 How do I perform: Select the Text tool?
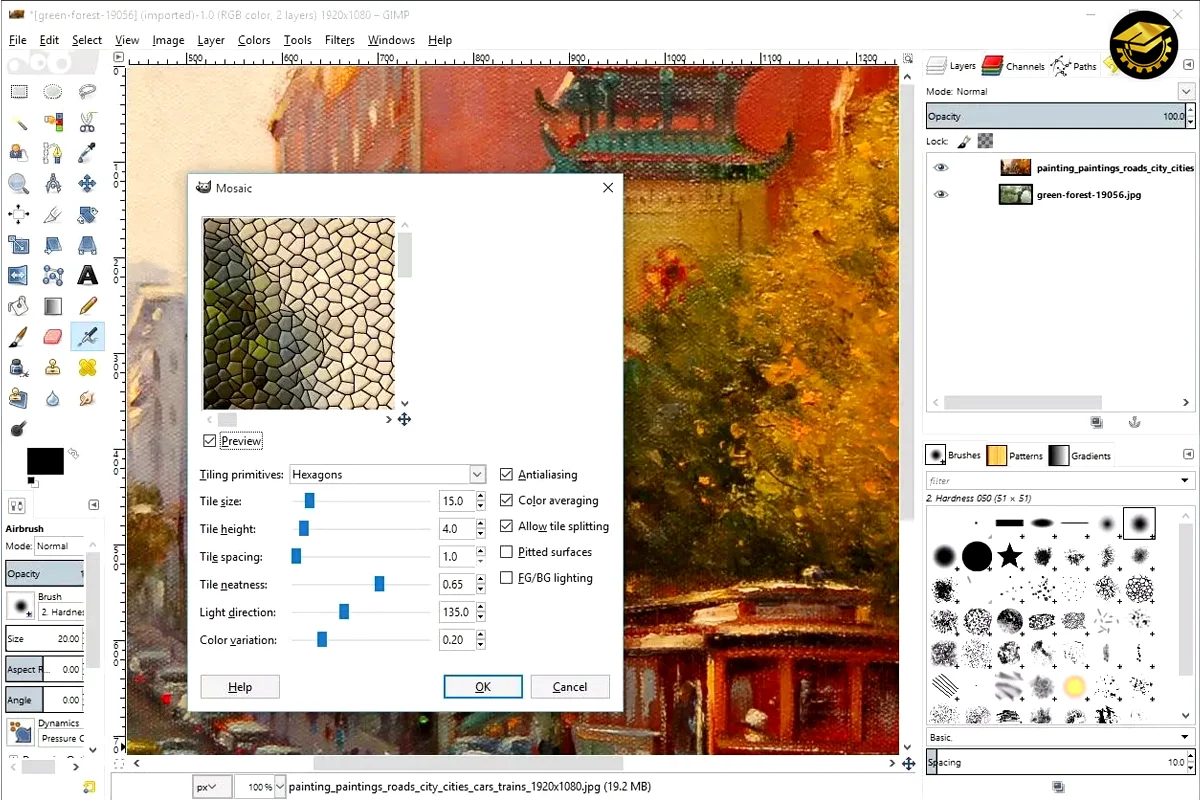(x=87, y=275)
